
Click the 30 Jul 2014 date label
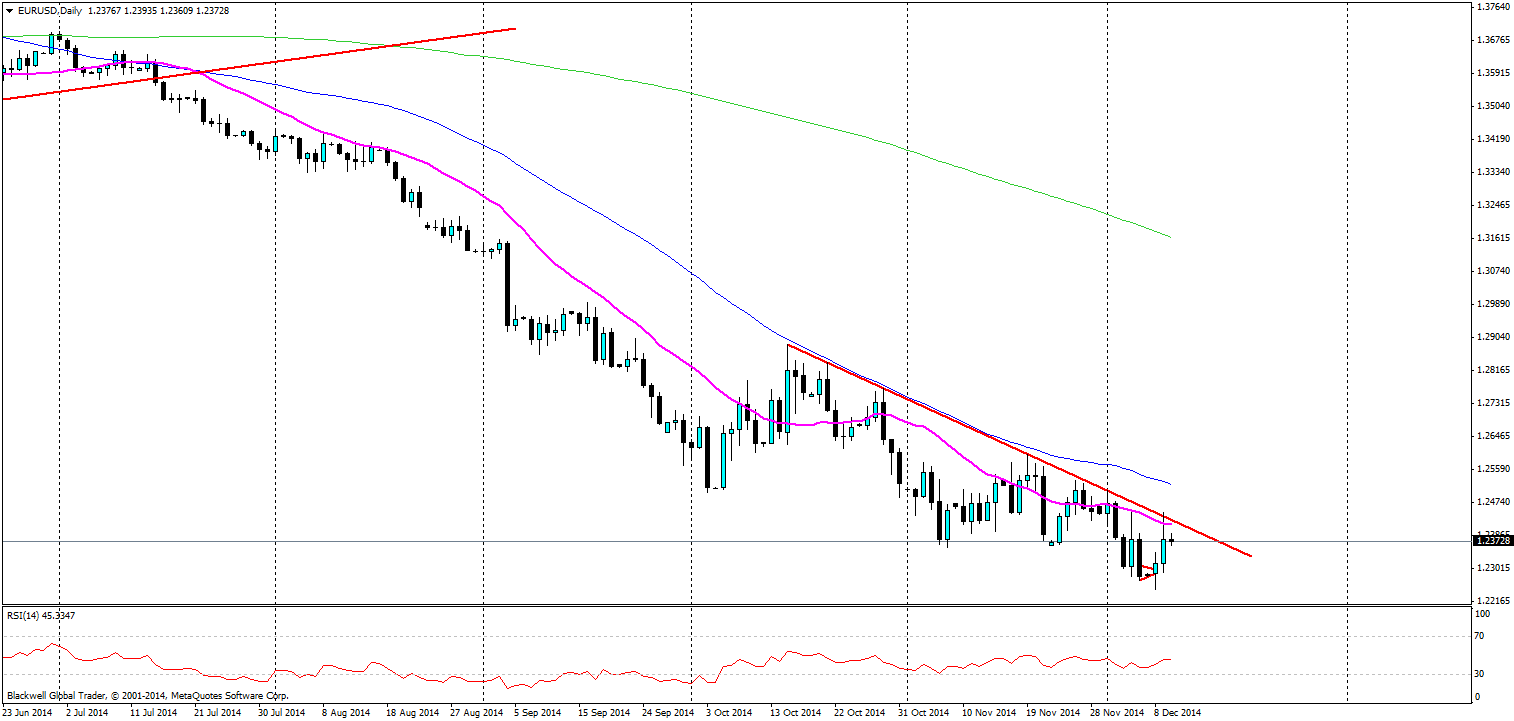[x=281, y=713]
